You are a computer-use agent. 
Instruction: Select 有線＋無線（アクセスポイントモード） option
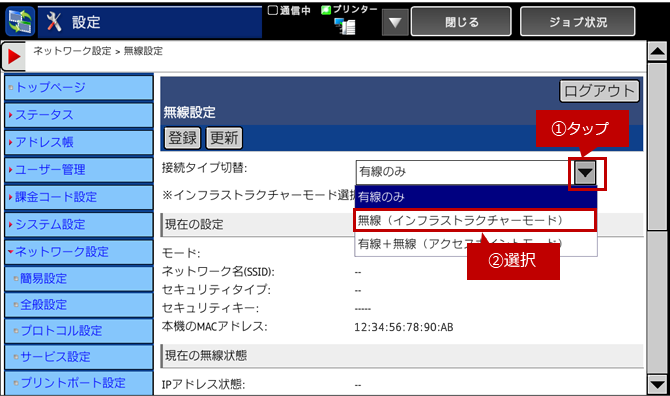click(476, 244)
